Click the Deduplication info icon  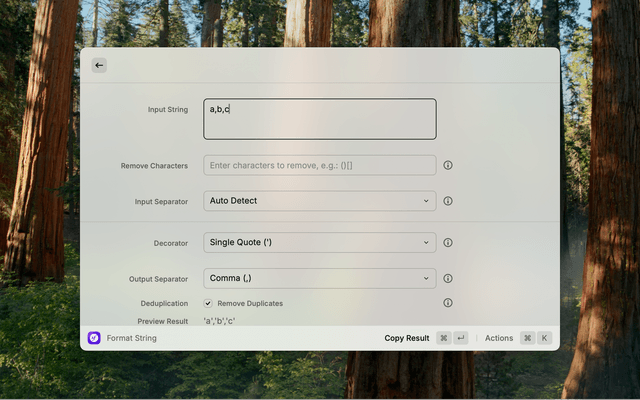coord(448,303)
